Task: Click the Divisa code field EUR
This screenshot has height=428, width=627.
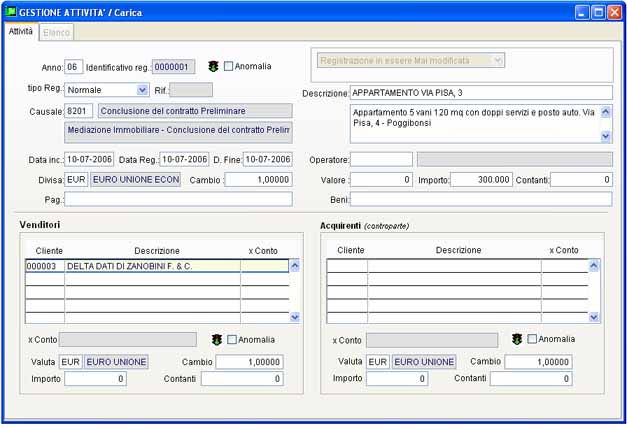Action: (x=76, y=180)
